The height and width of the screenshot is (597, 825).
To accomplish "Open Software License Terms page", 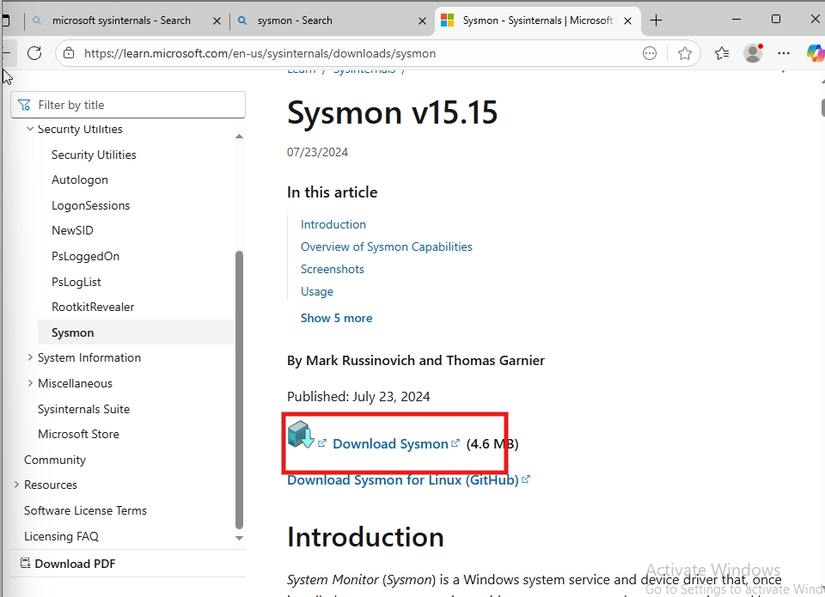I will point(85,510).
